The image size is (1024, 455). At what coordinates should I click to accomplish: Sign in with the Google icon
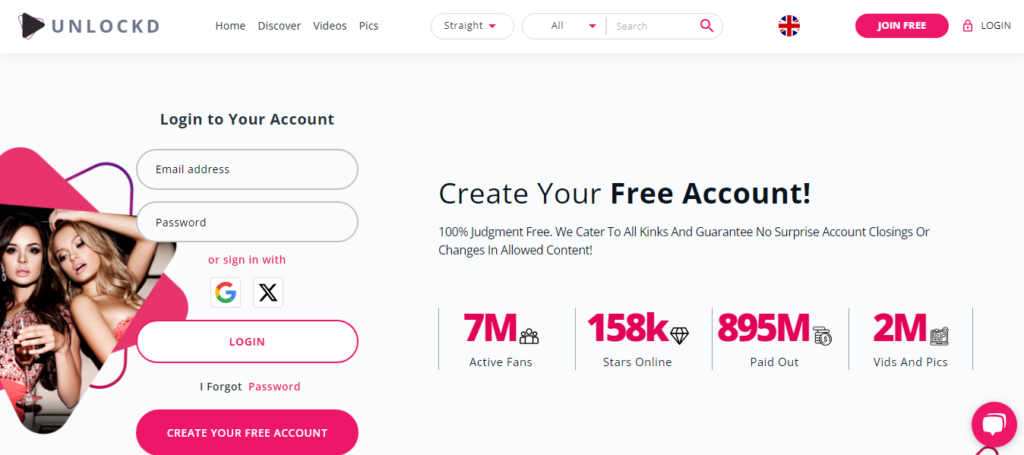click(225, 292)
